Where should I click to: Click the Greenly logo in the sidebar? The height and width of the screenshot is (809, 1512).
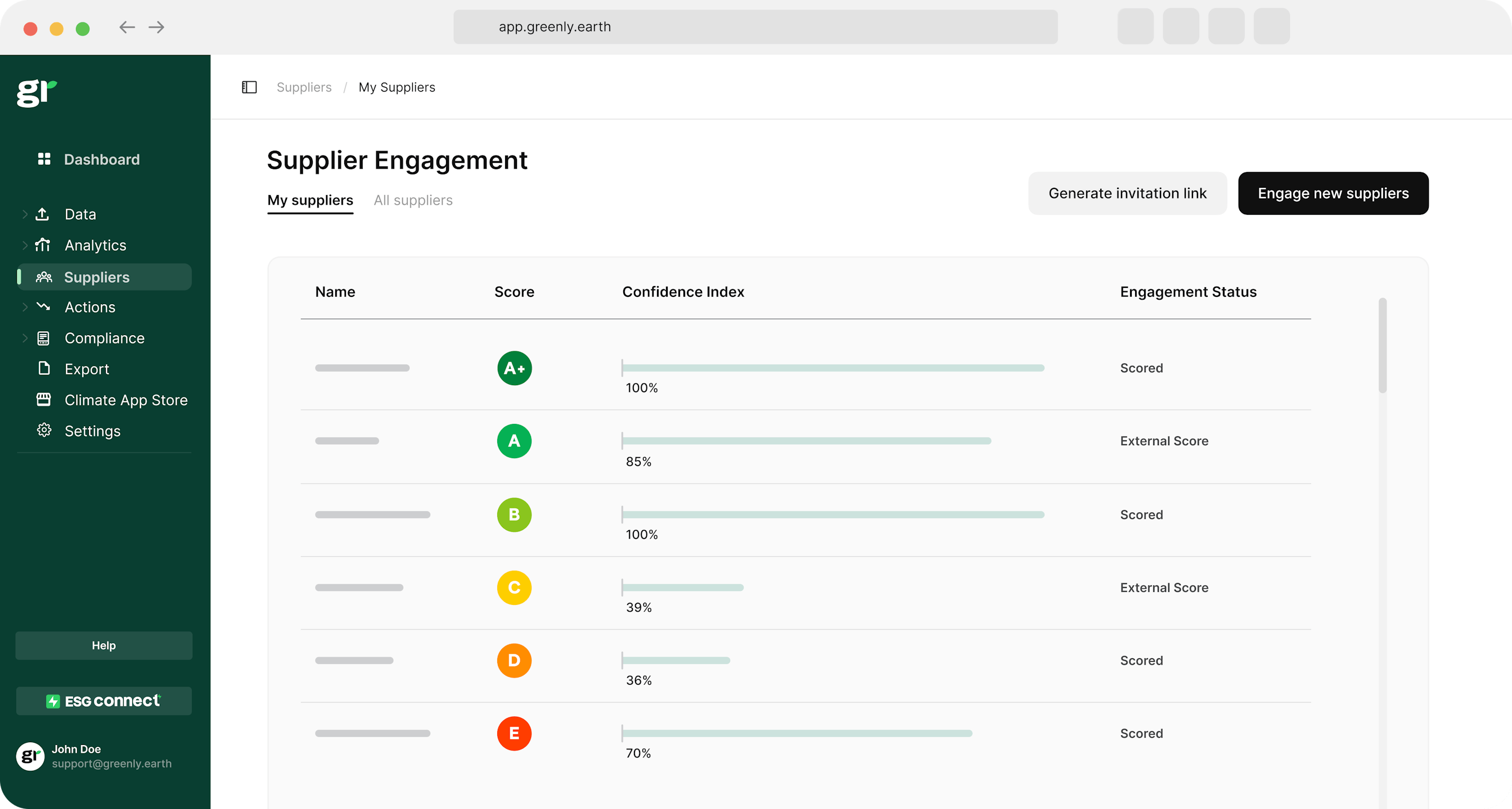click(x=37, y=93)
